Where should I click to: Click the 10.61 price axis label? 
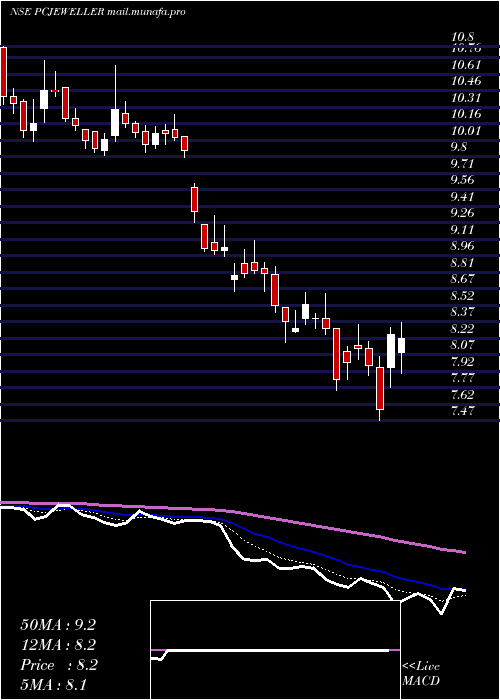[x=466, y=65]
